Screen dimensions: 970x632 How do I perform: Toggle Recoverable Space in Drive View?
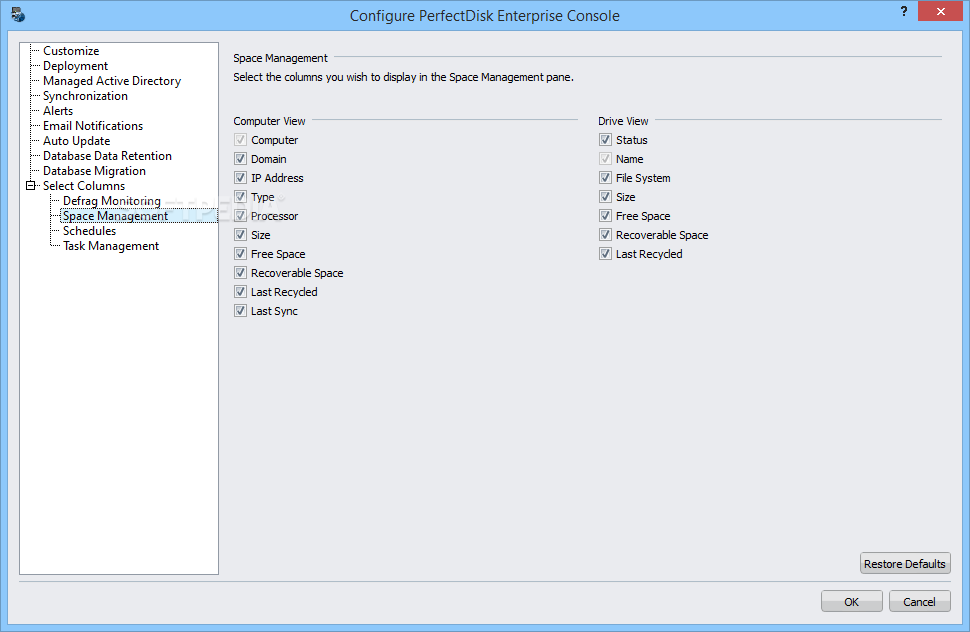coord(606,235)
